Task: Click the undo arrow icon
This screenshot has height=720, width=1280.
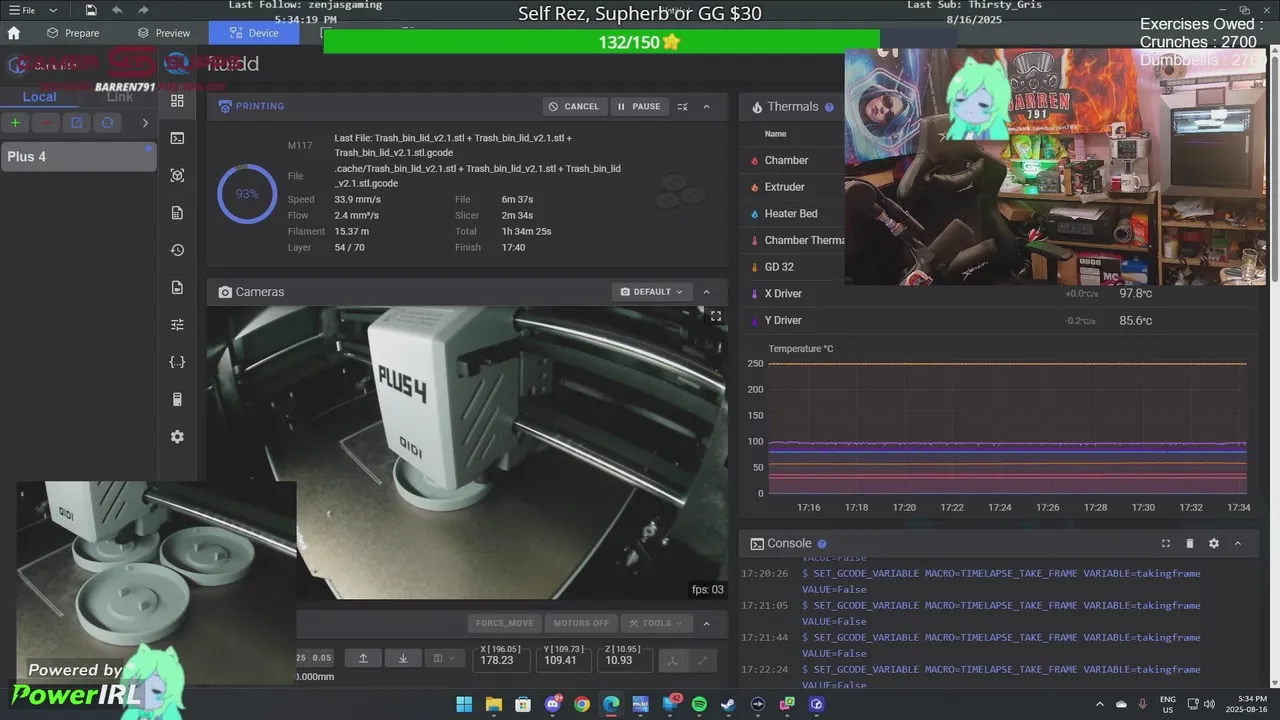Action: tap(117, 10)
